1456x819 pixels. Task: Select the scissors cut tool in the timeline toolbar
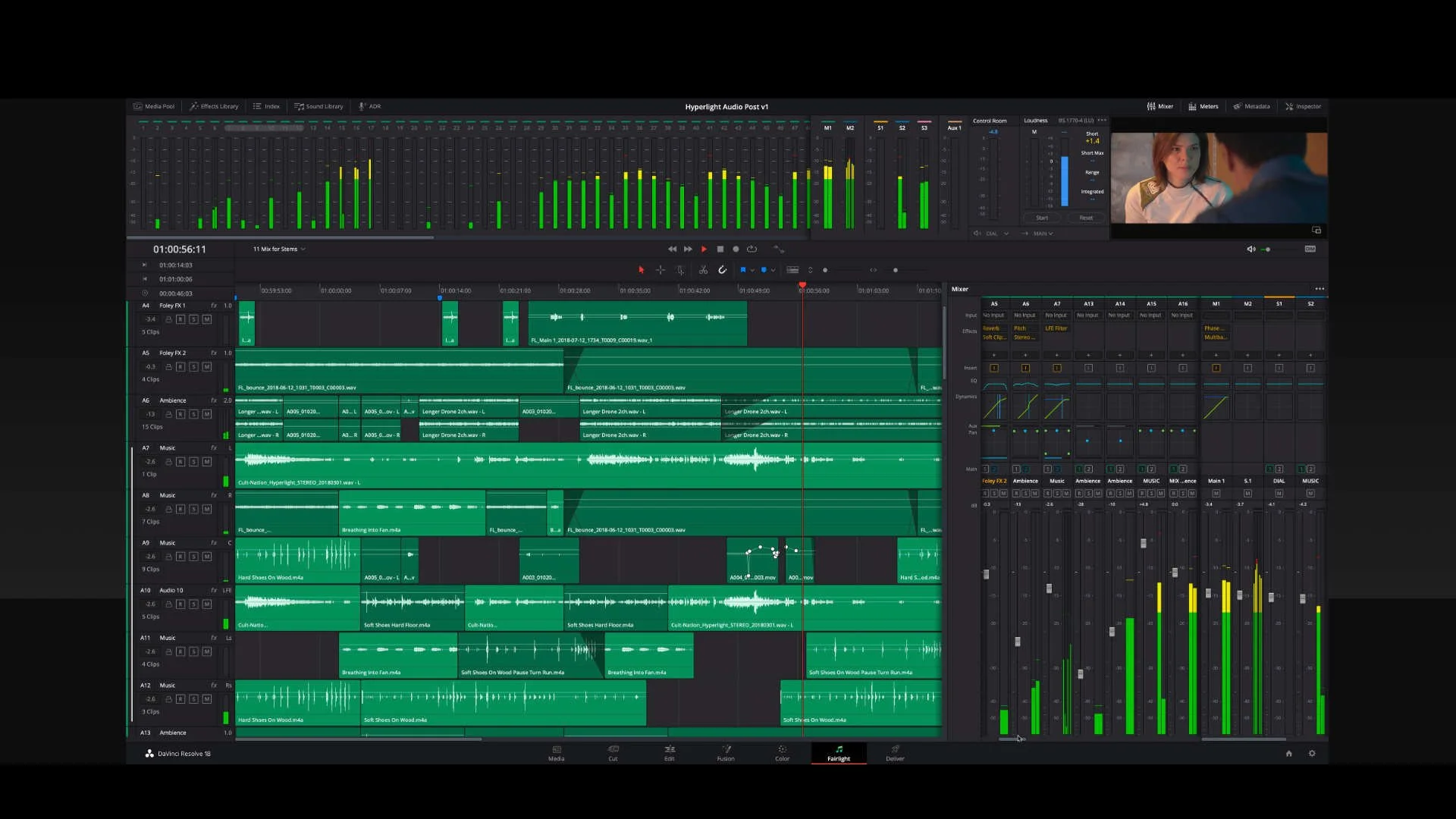[703, 269]
